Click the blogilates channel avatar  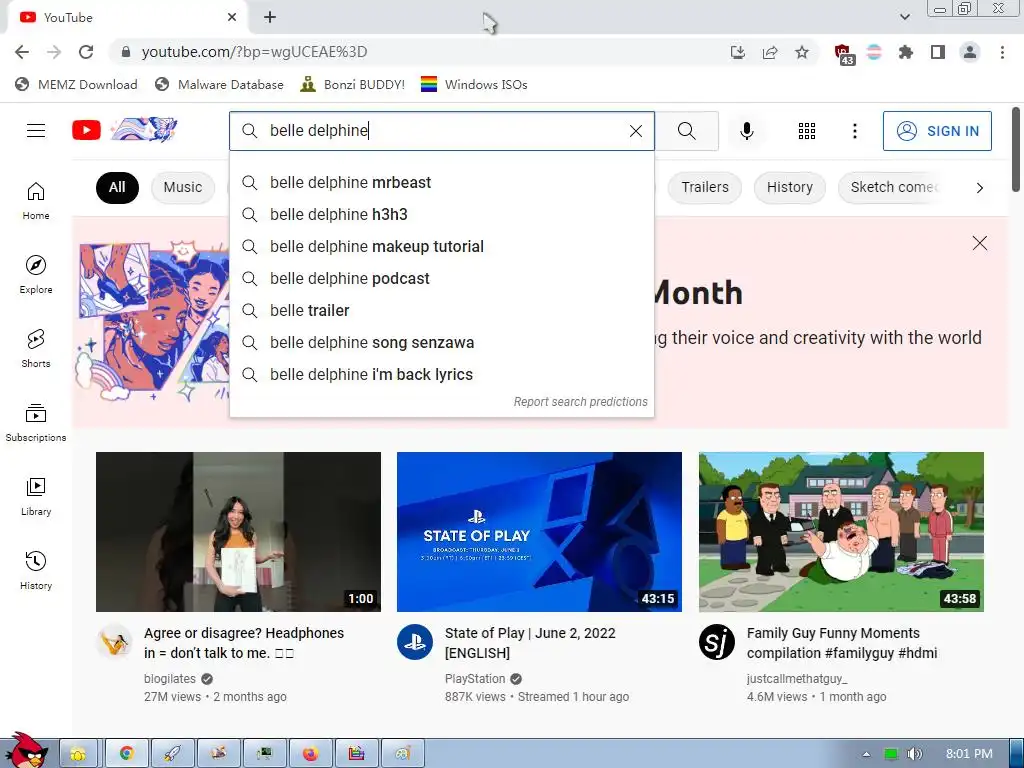(x=114, y=642)
